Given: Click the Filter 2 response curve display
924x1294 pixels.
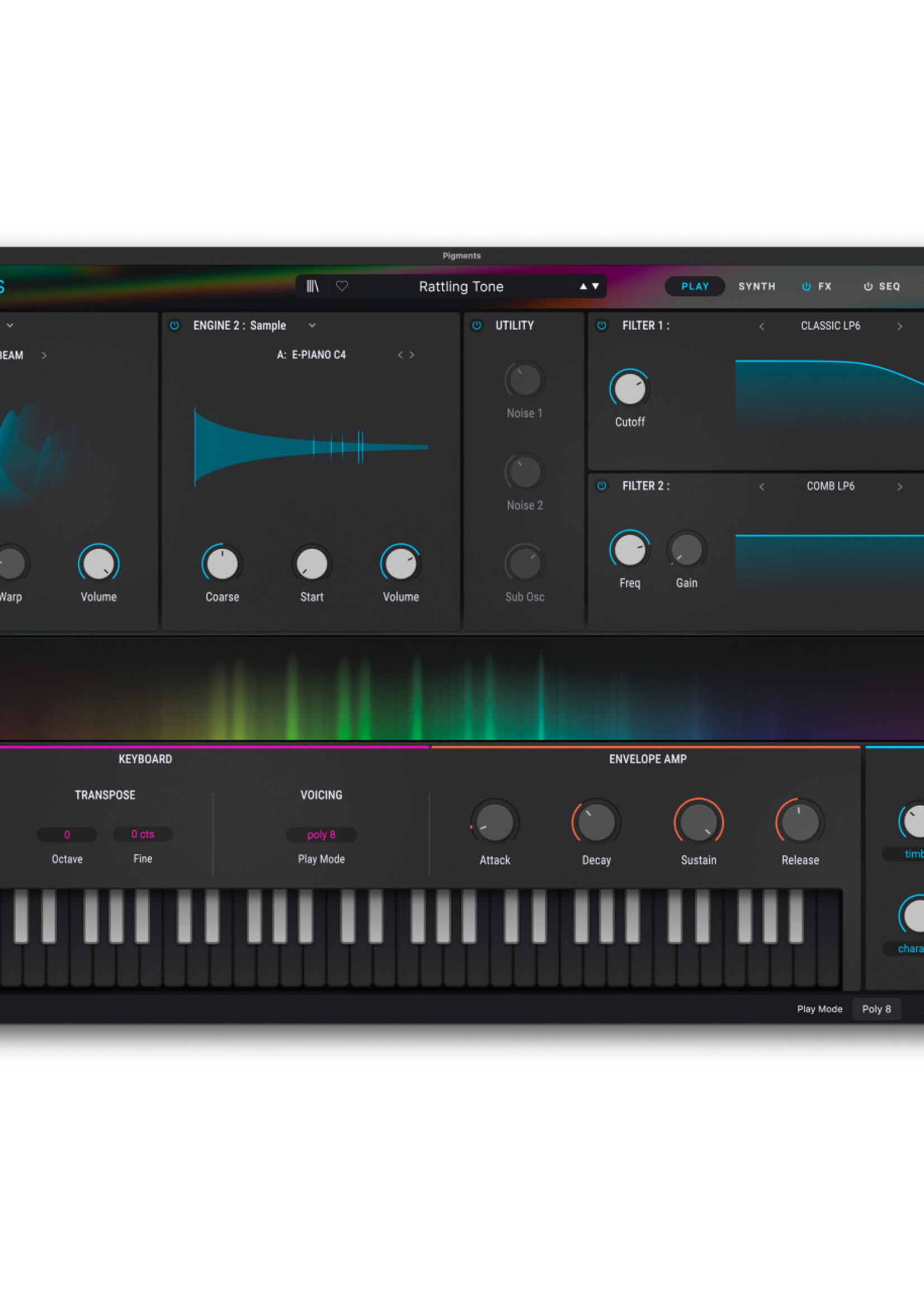Looking at the screenshot, I should point(829,563).
